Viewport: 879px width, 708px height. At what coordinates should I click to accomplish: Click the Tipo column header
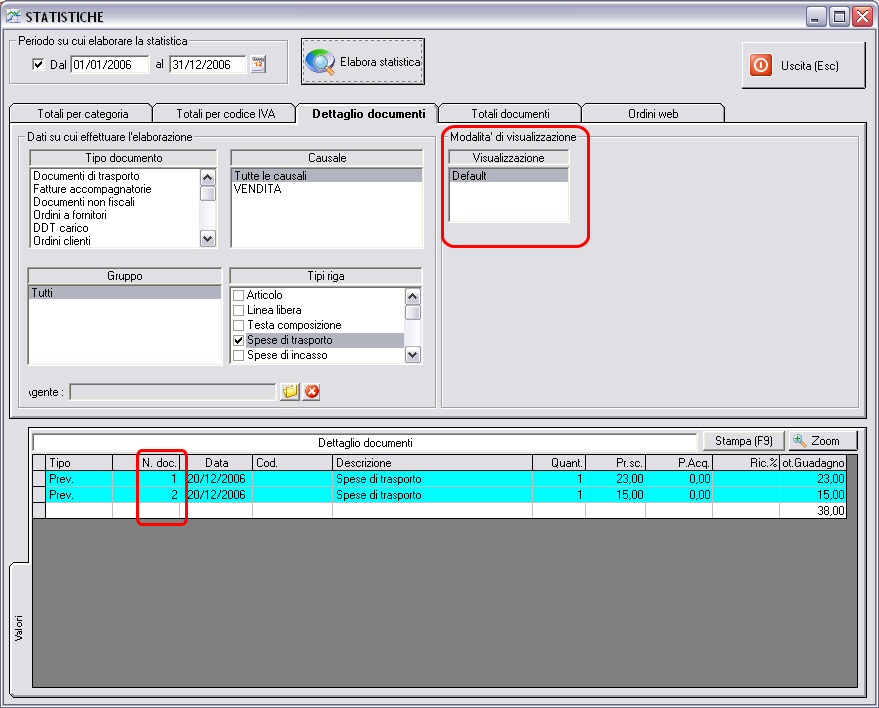tap(78, 463)
